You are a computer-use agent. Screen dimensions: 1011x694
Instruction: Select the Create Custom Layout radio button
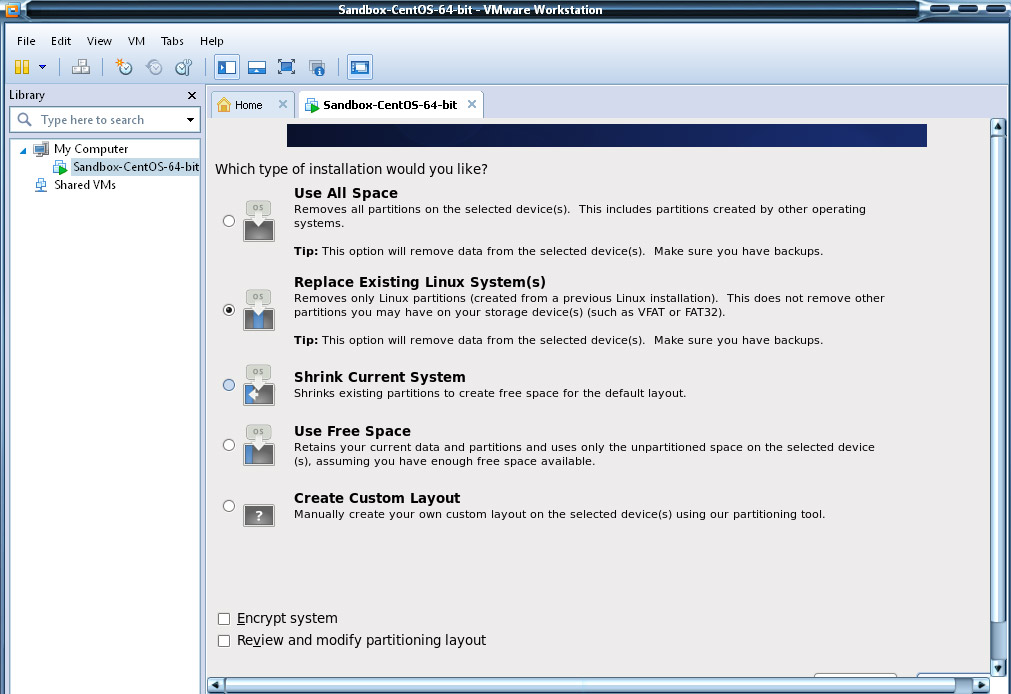tap(229, 506)
